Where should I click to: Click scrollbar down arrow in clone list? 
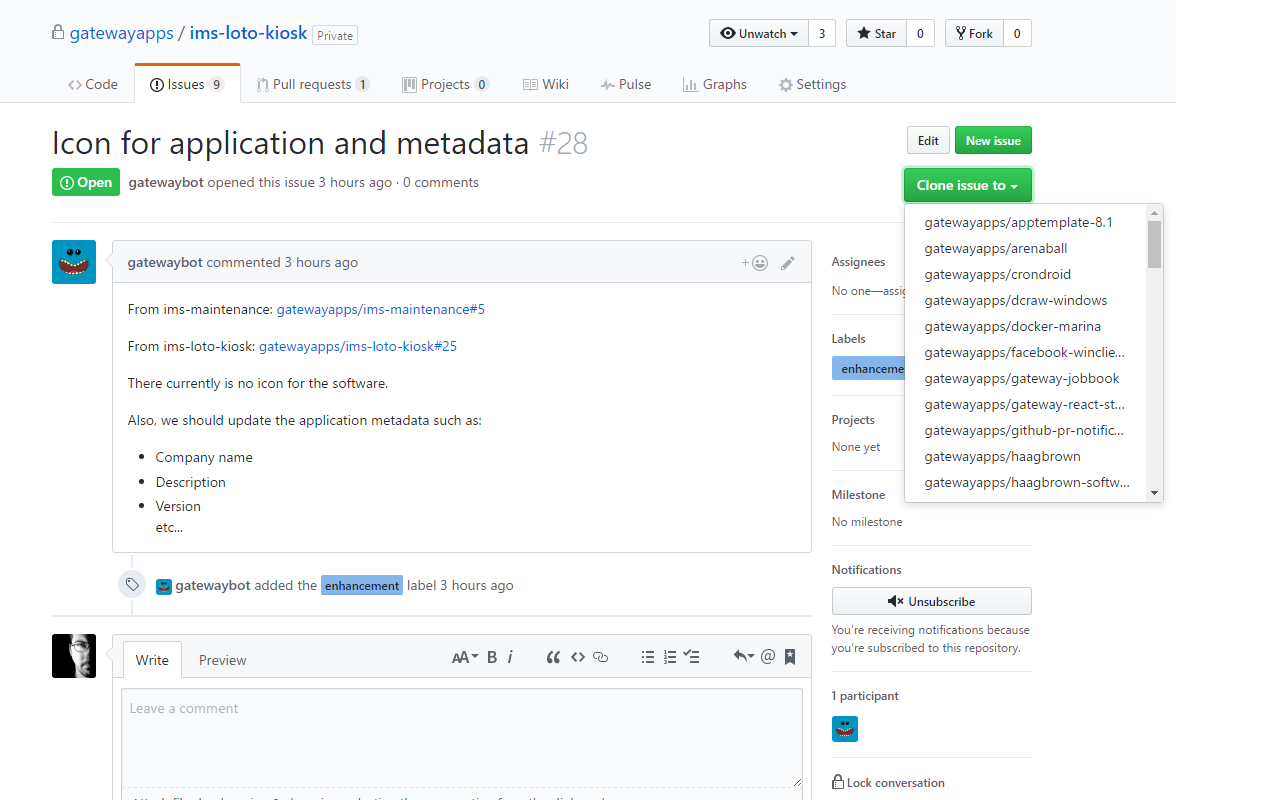1154,492
